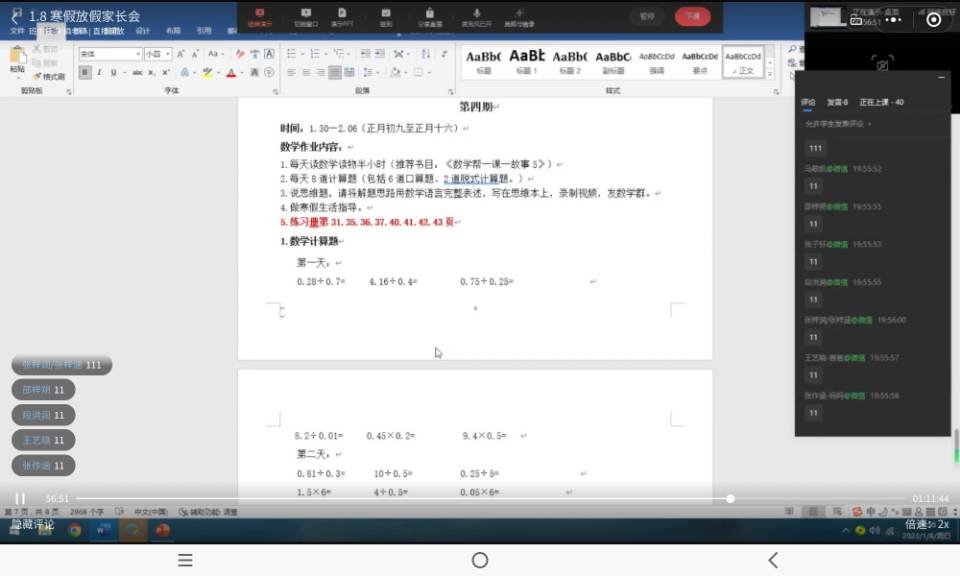Click the Grow Font icon

pos(181,54)
